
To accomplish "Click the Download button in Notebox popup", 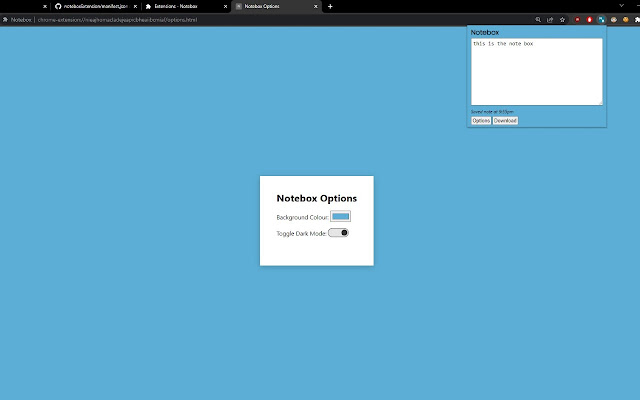I will (505, 121).
